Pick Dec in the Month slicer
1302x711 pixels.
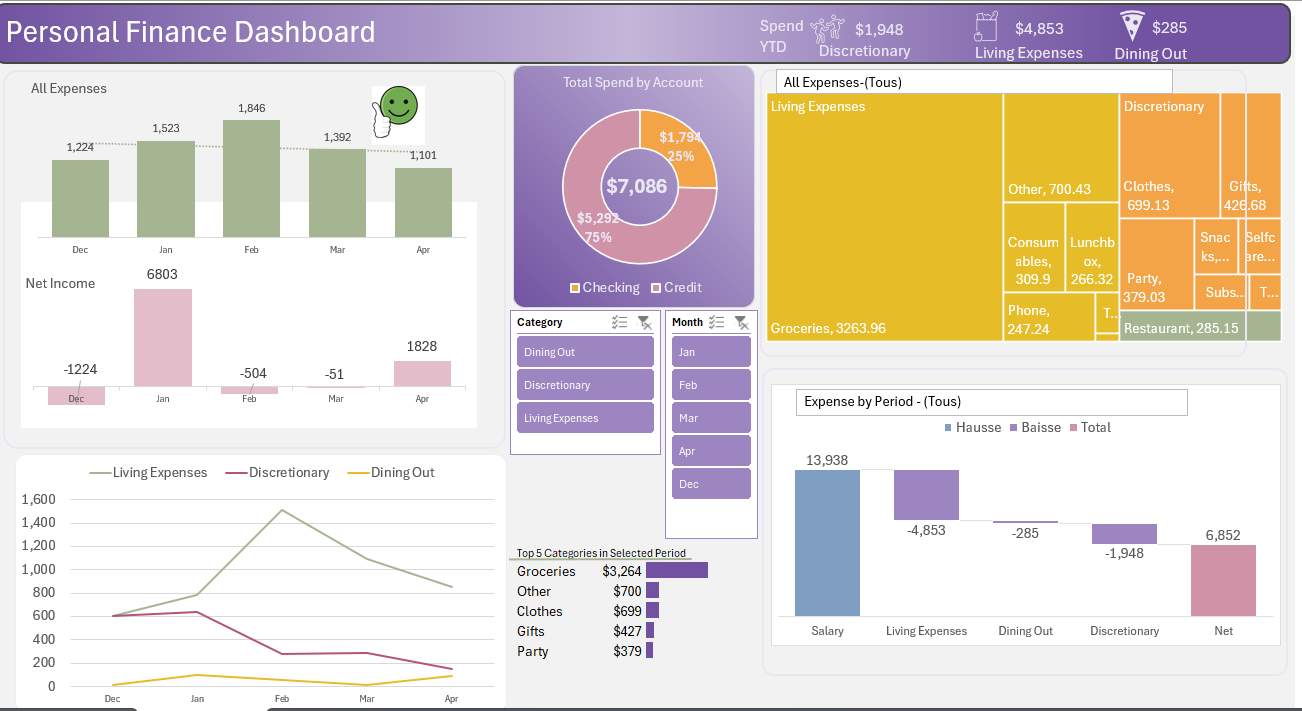[x=710, y=484]
